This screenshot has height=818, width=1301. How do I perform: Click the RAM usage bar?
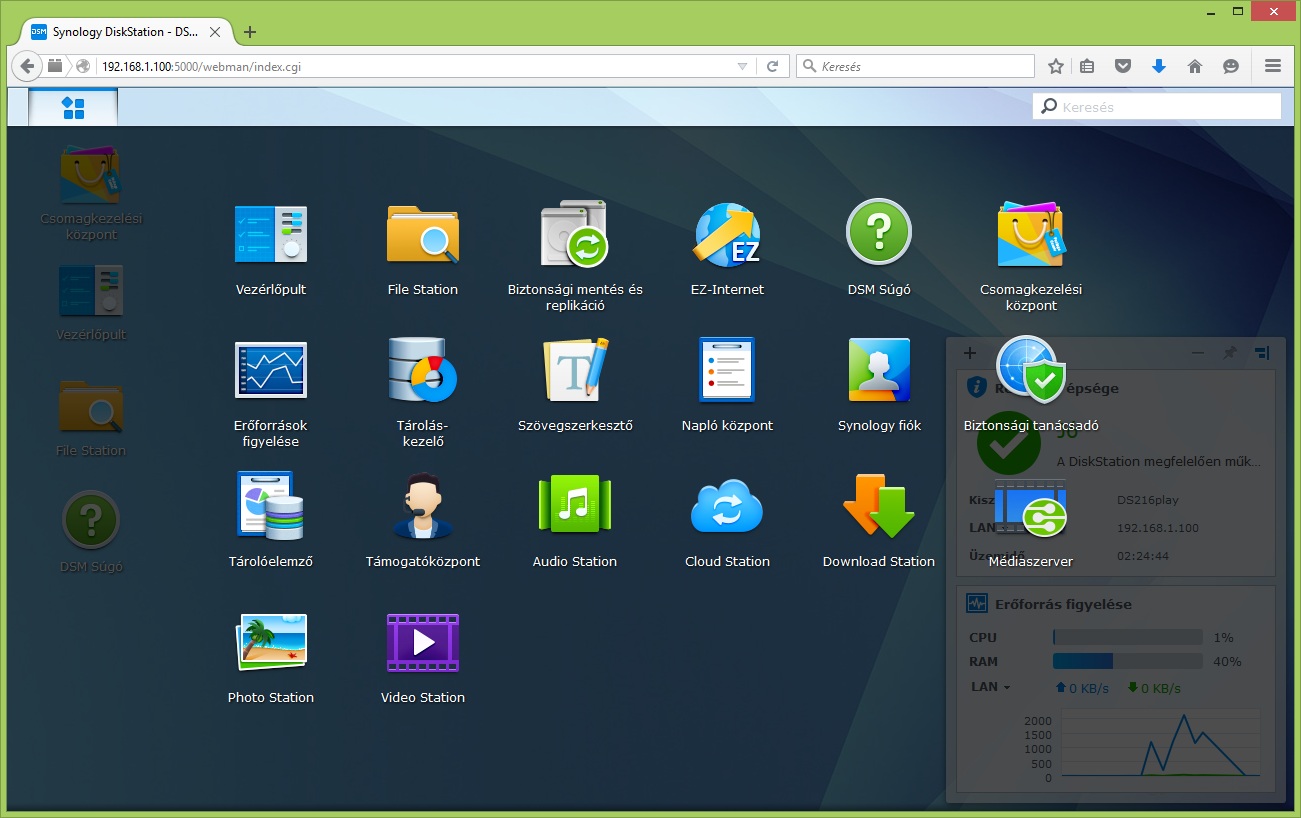1127,661
